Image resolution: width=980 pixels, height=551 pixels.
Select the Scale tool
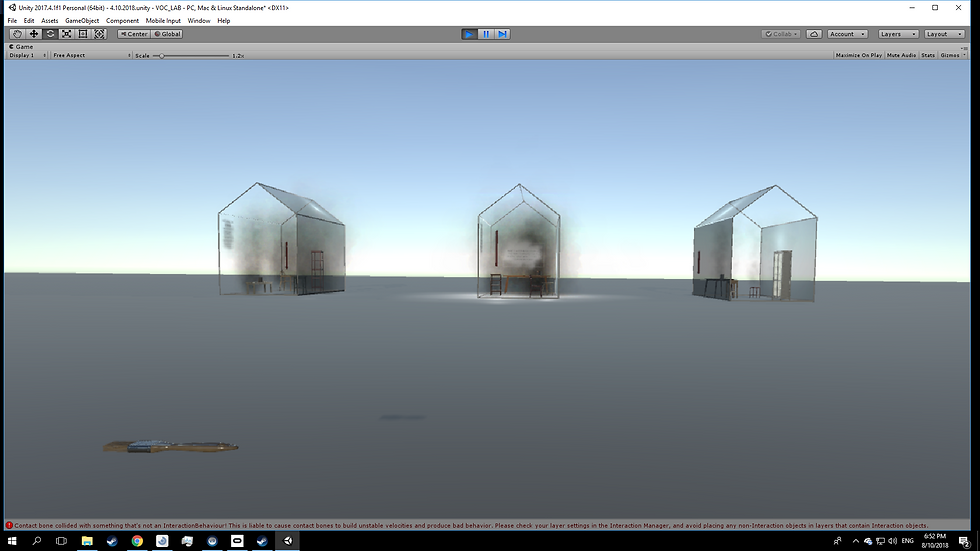point(66,34)
